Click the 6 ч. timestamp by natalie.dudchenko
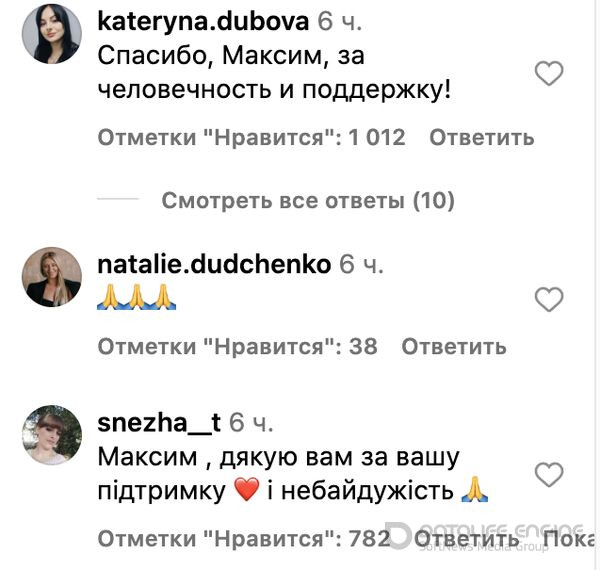Screen dimensions: 600x570 click(361, 264)
